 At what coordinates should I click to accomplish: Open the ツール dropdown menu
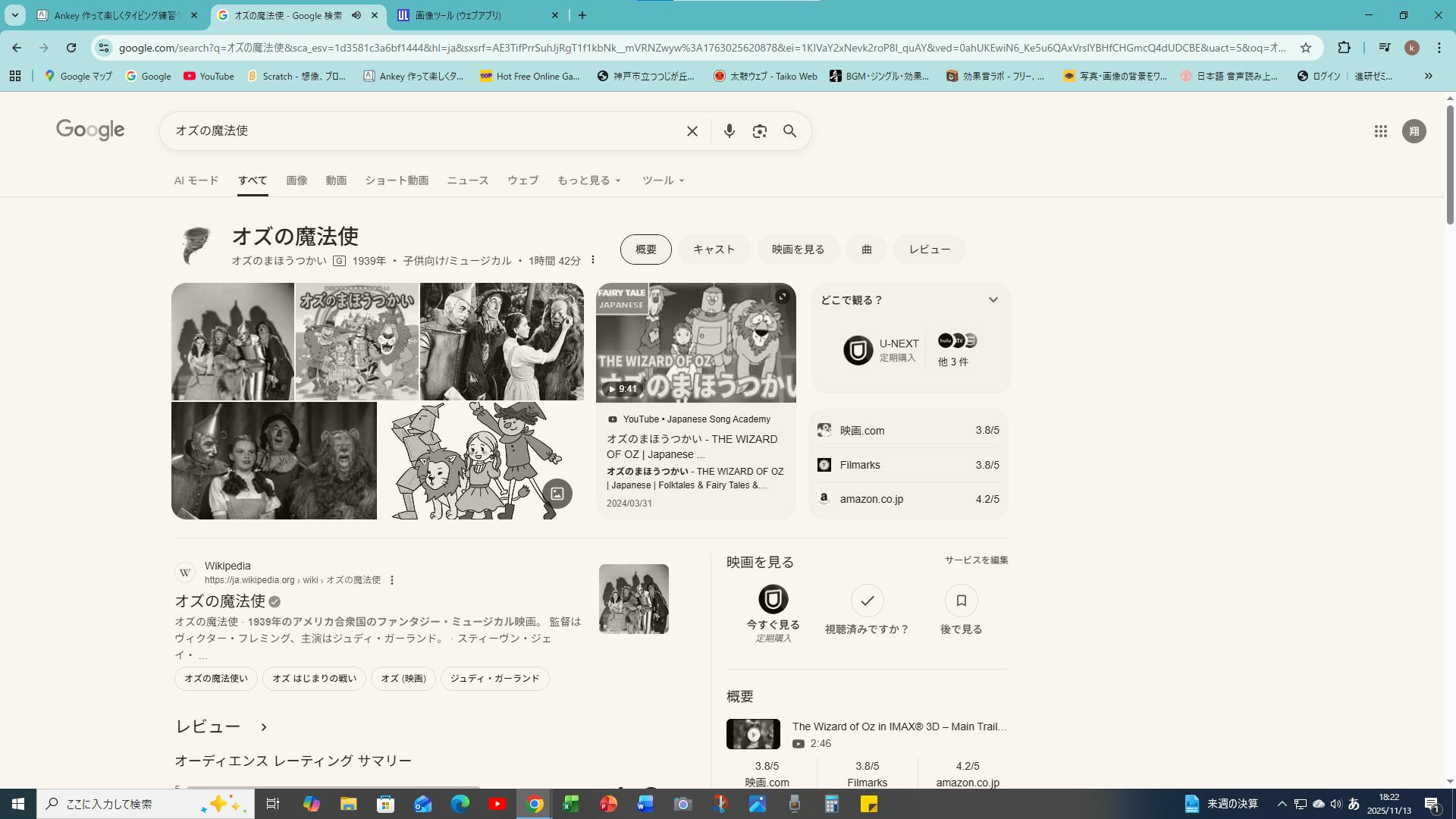pyautogui.click(x=663, y=180)
